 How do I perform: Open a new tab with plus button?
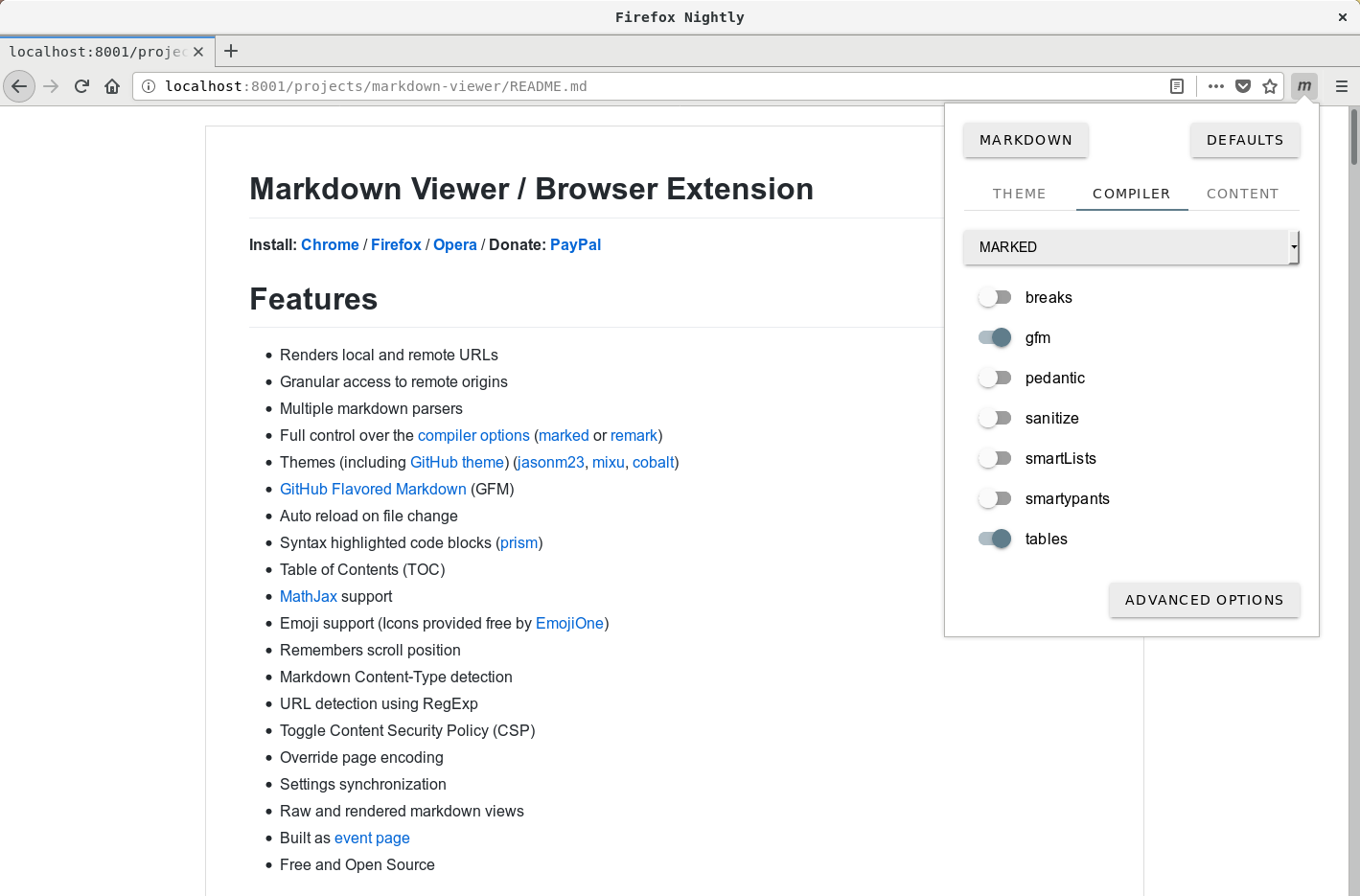231,51
